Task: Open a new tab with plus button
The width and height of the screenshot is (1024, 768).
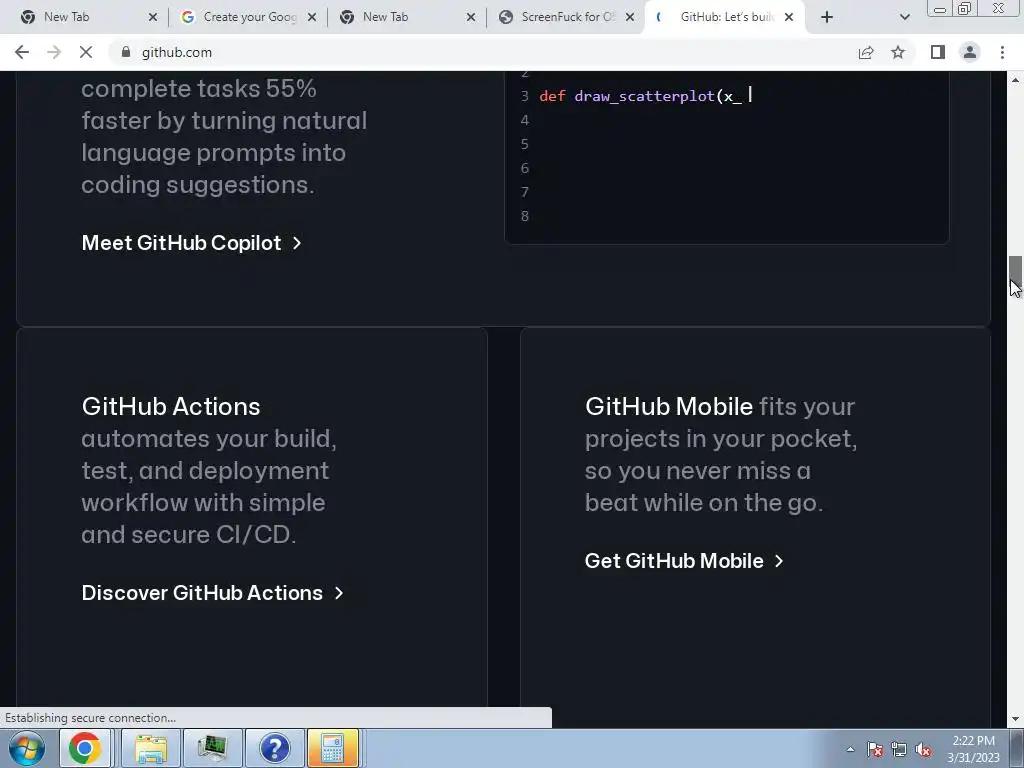Action: pyautogui.click(x=827, y=17)
